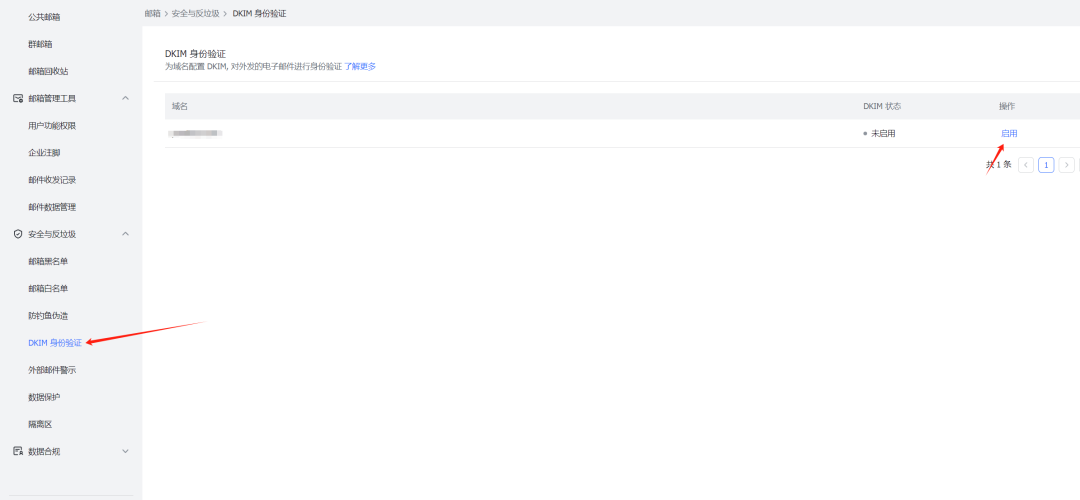Go to the next page arrow

[1066, 165]
